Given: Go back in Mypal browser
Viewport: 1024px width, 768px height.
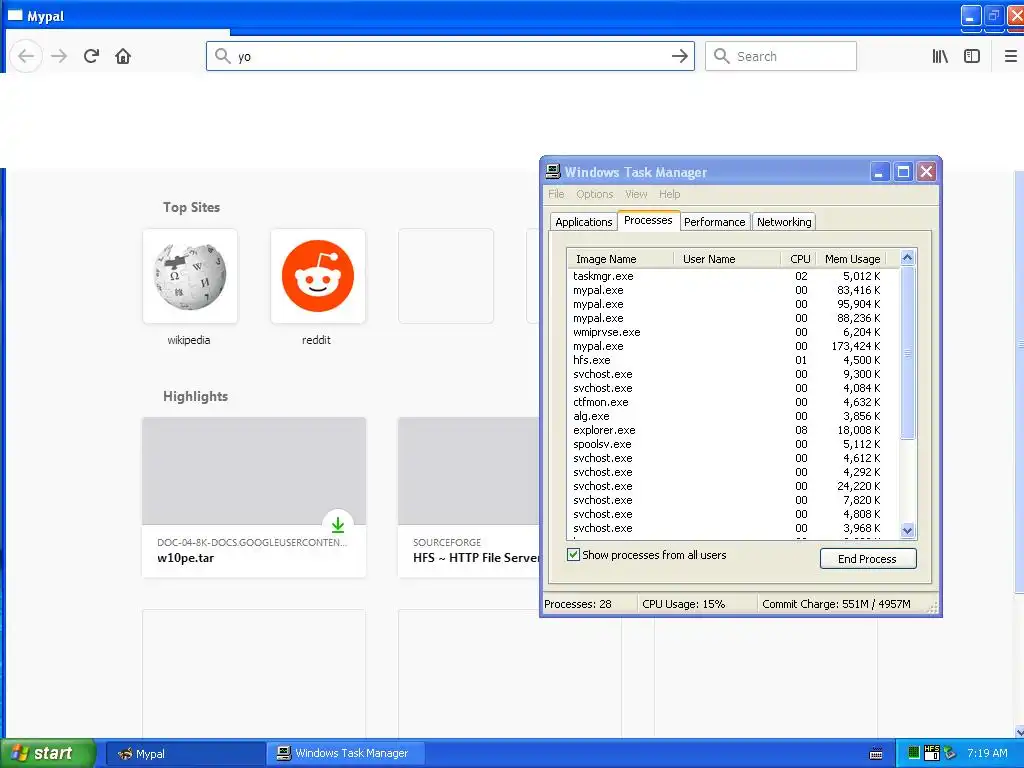Looking at the screenshot, I should (26, 56).
